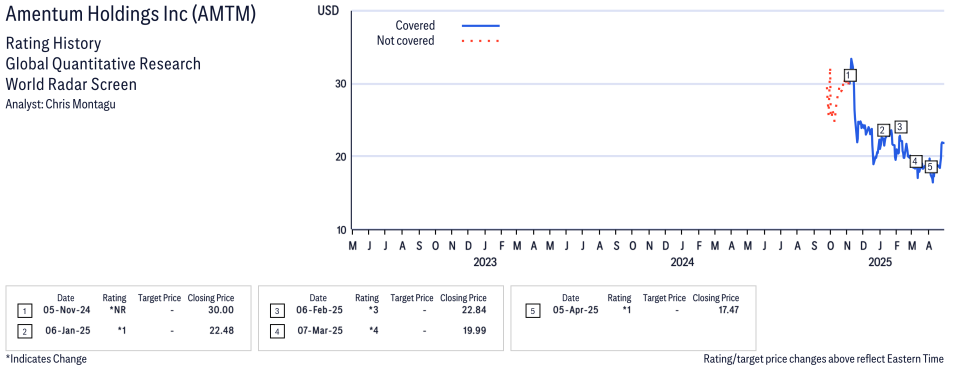Click the *Indicates Change footnote
Screen dimensions: 955x365
coord(46,359)
